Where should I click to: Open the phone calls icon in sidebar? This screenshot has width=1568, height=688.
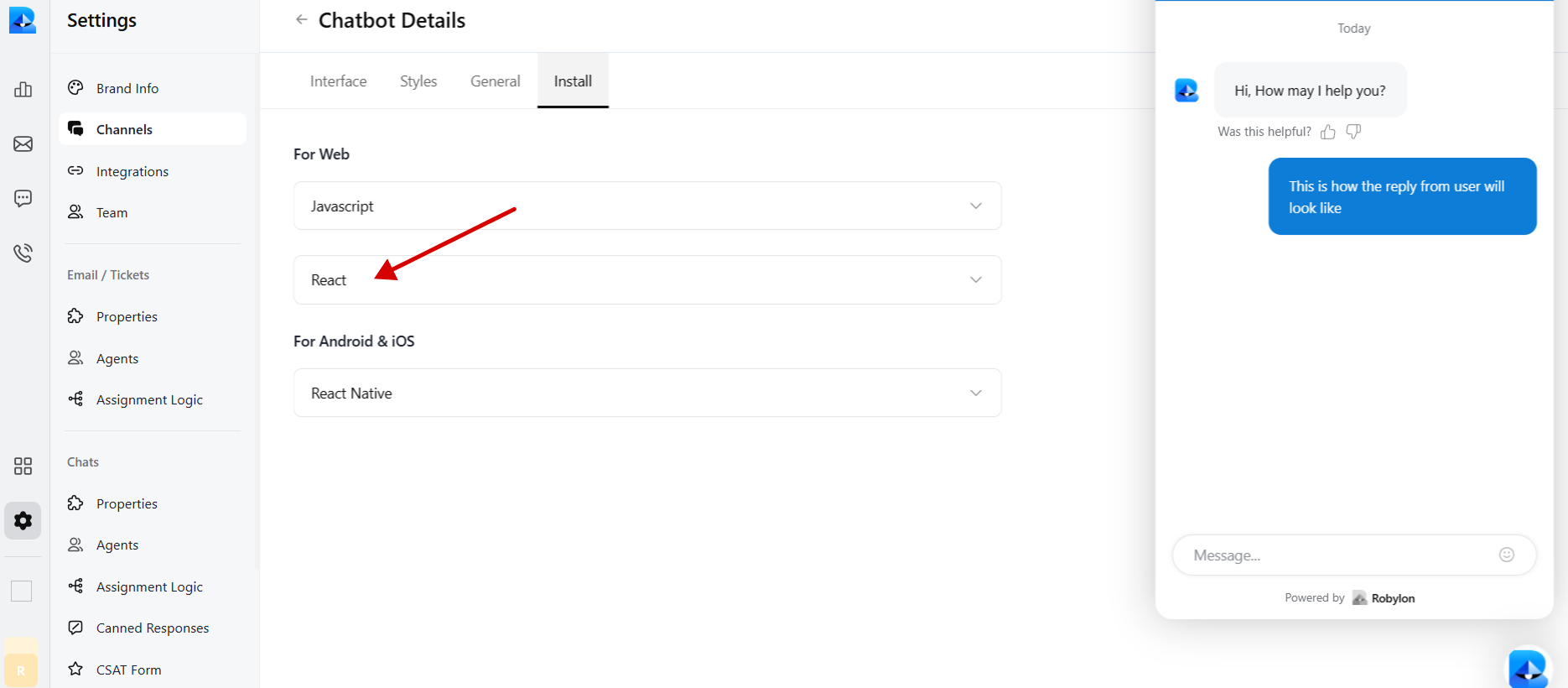click(x=23, y=252)
